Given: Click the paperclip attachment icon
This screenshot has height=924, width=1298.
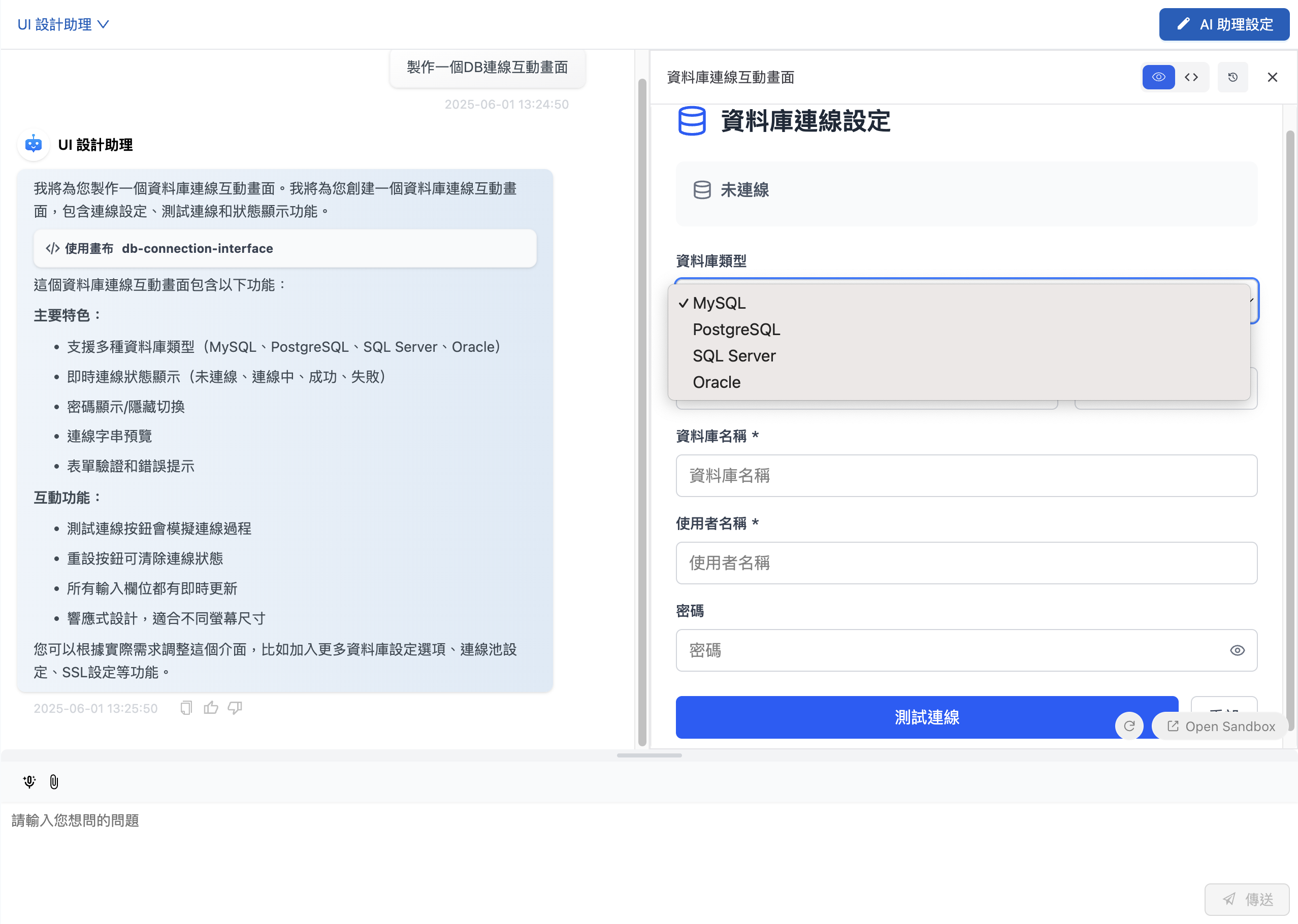Looking at the screenshot, I should coord(54,781).
